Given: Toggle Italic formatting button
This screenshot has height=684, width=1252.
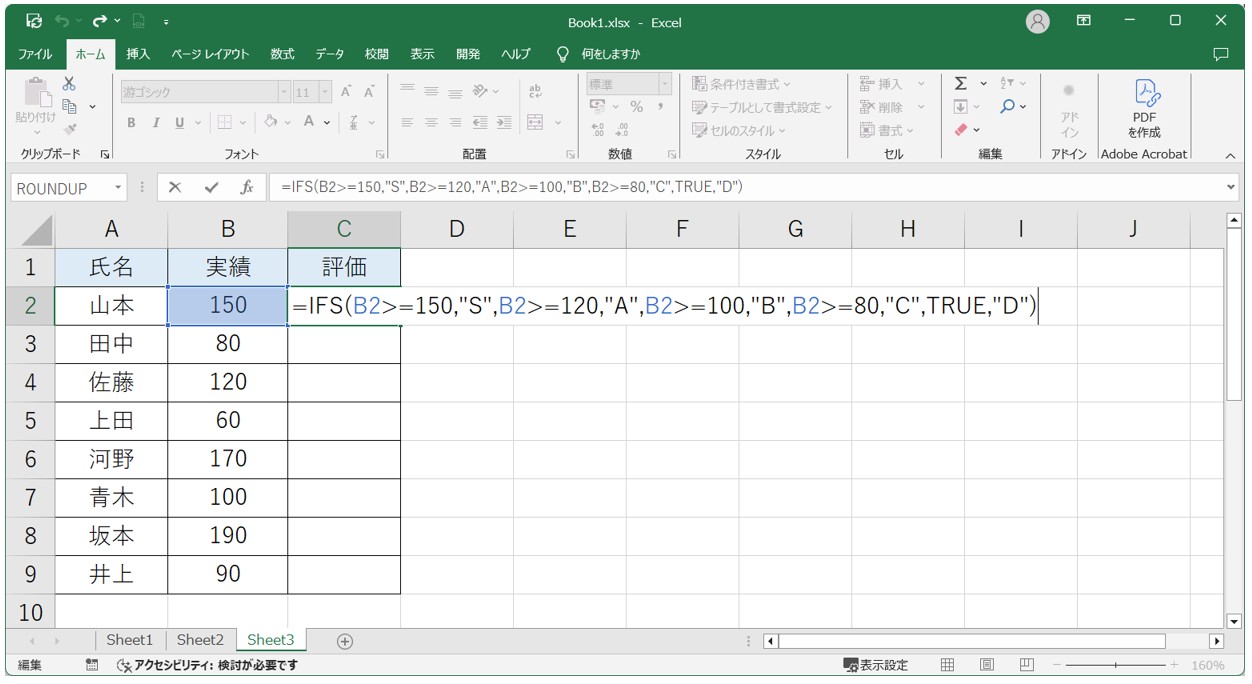Looking at the screenshot, I should (x=156, y=123).
